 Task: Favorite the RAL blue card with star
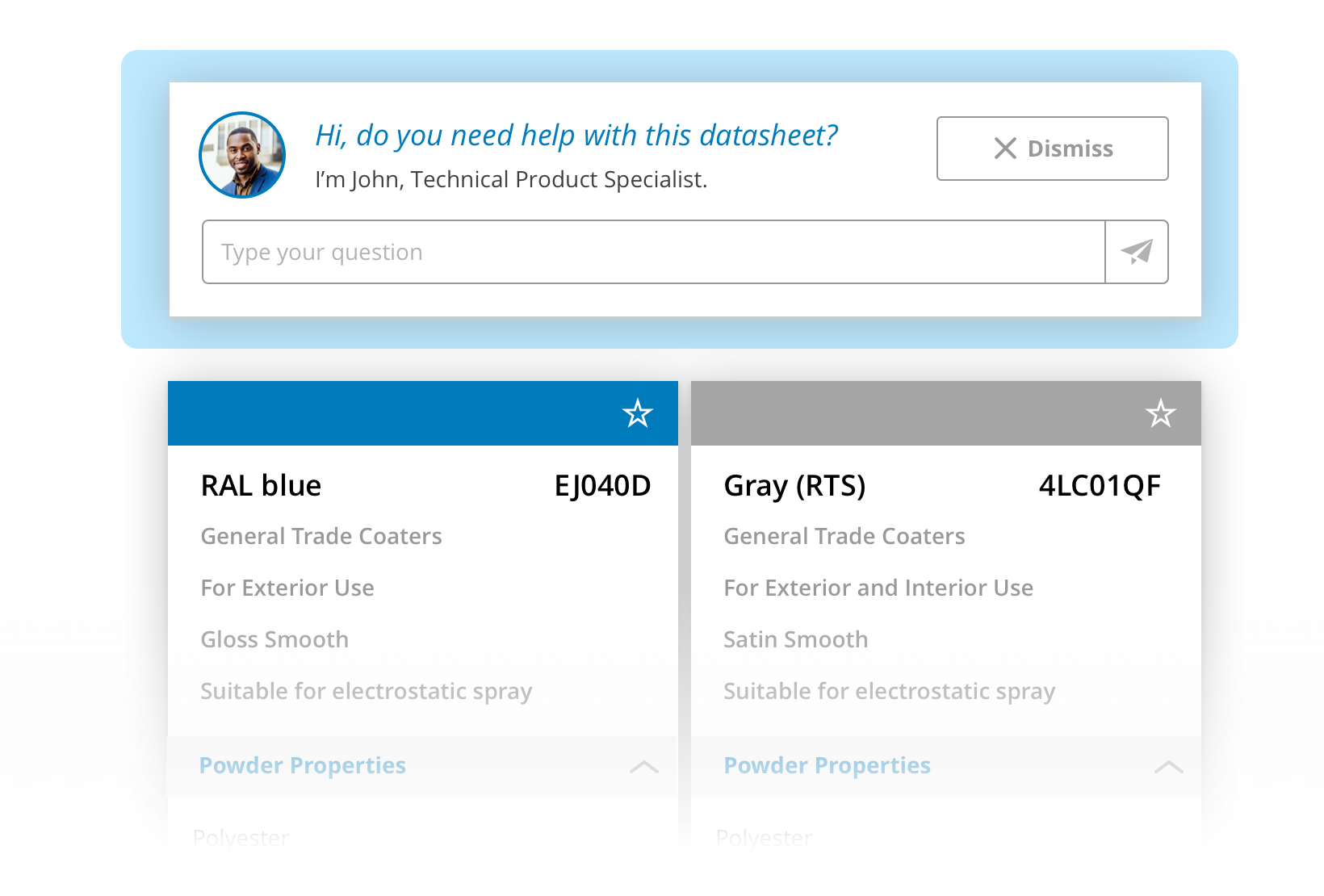click(x=637, y=413)
